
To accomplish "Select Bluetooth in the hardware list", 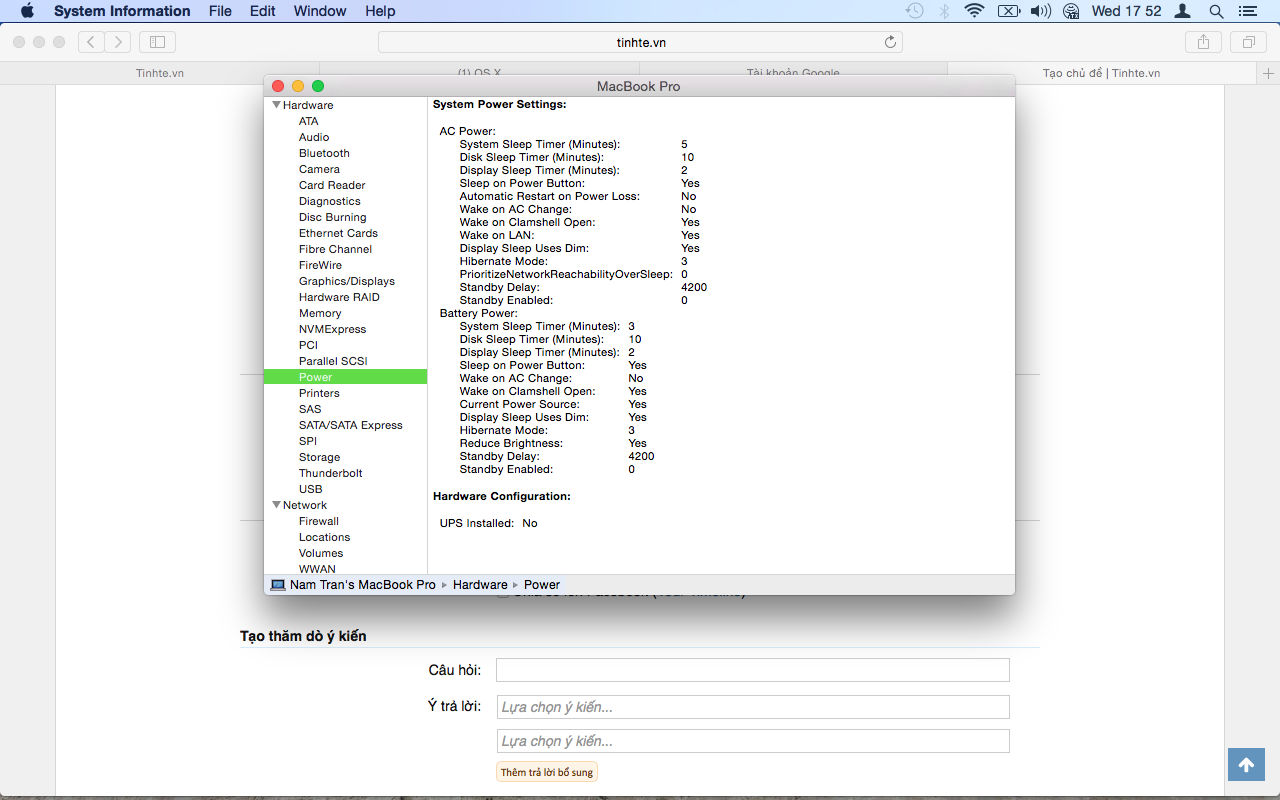I will pyautogui.click(x=324, y=153).
